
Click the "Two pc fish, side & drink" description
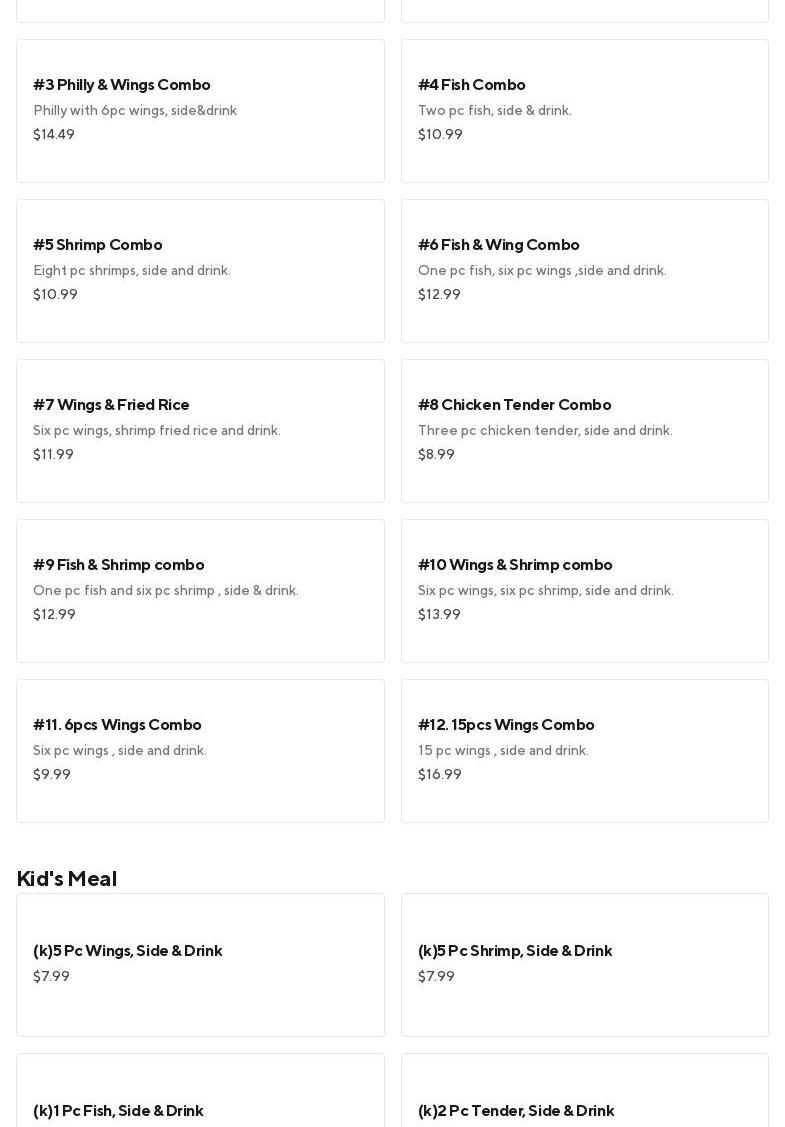pos(495,111)
